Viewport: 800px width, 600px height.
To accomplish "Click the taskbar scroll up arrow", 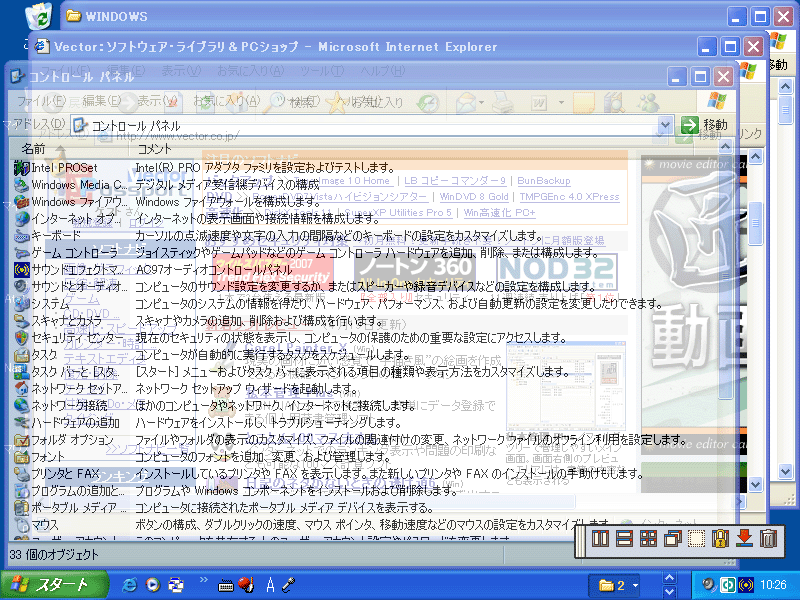I will tap(670, 579).
